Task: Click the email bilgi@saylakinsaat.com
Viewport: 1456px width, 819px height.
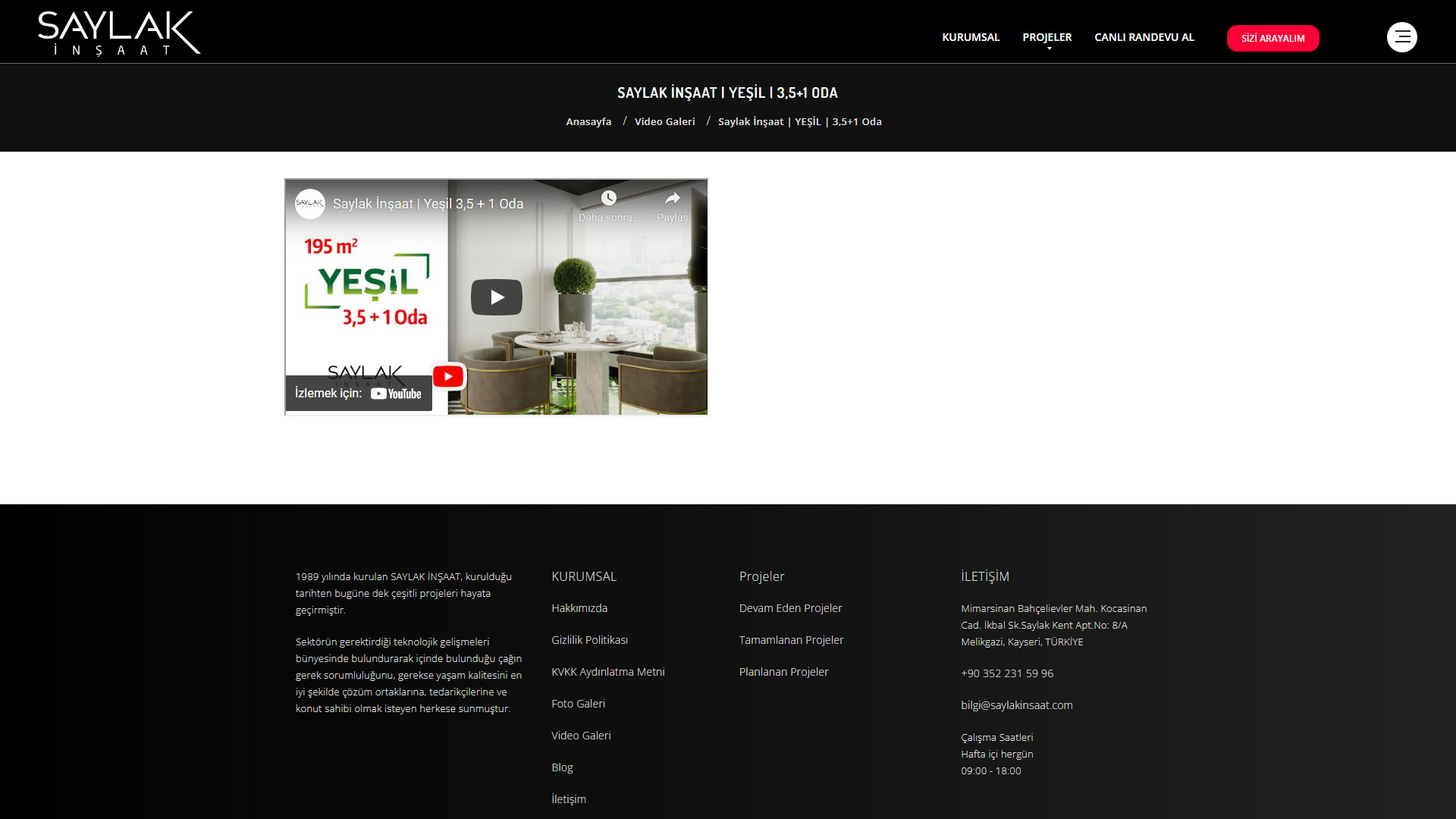Action: point(1016,705)
